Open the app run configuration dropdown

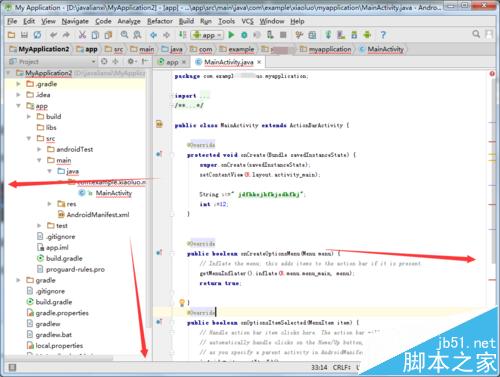pyautogui.click(x=207, y=35)
